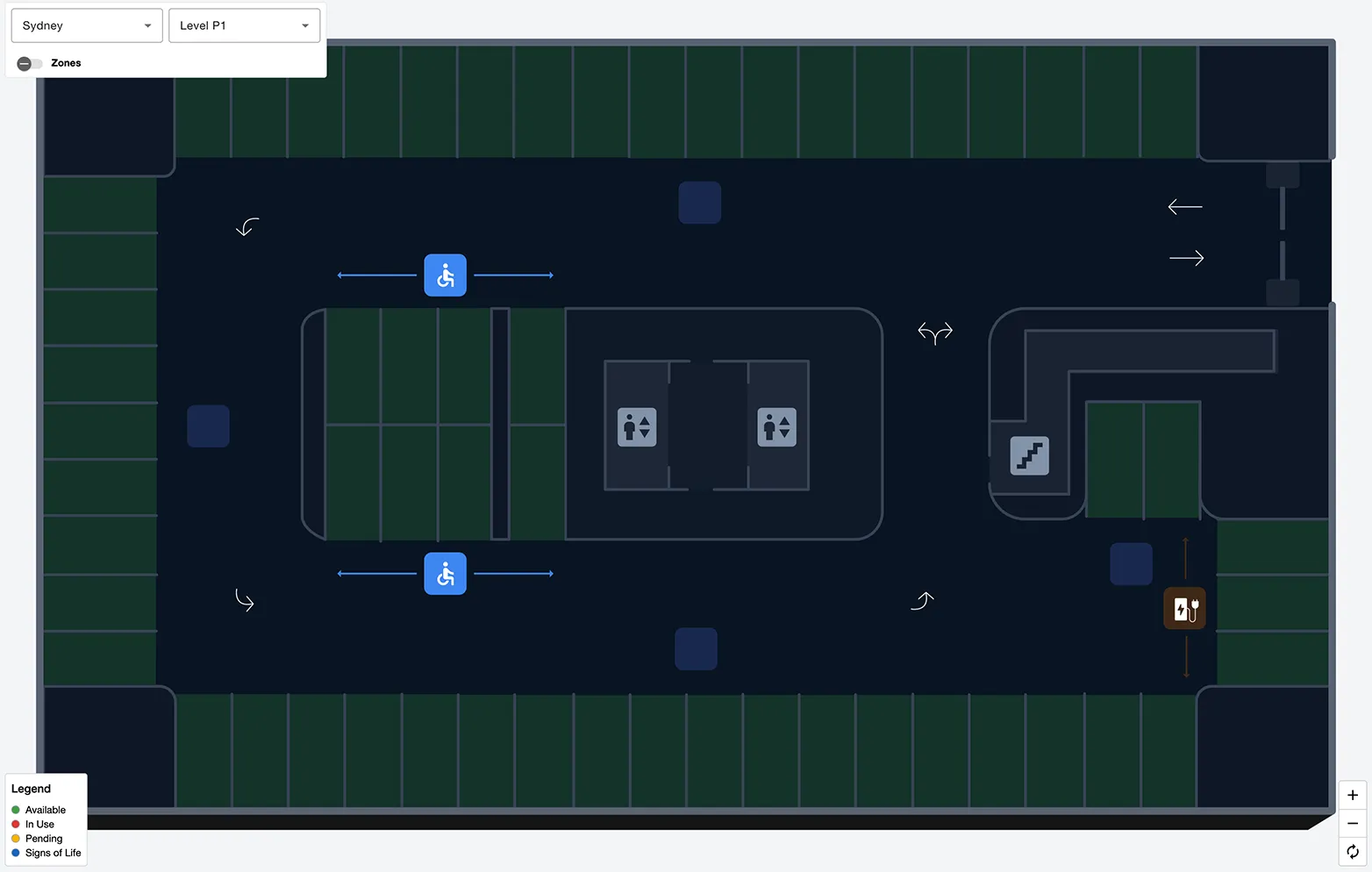Click the left-pointing exit lane arrow
Viewport: 1372px width, 872px height.
1185,207
